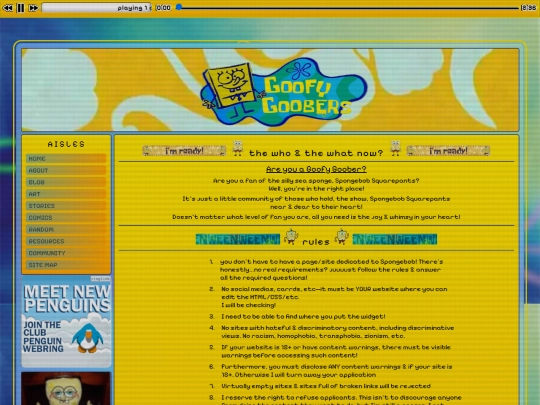Viewport: 540px width, 405px height.
Task: Go to the BLOG page
Action: coord(66,182)
